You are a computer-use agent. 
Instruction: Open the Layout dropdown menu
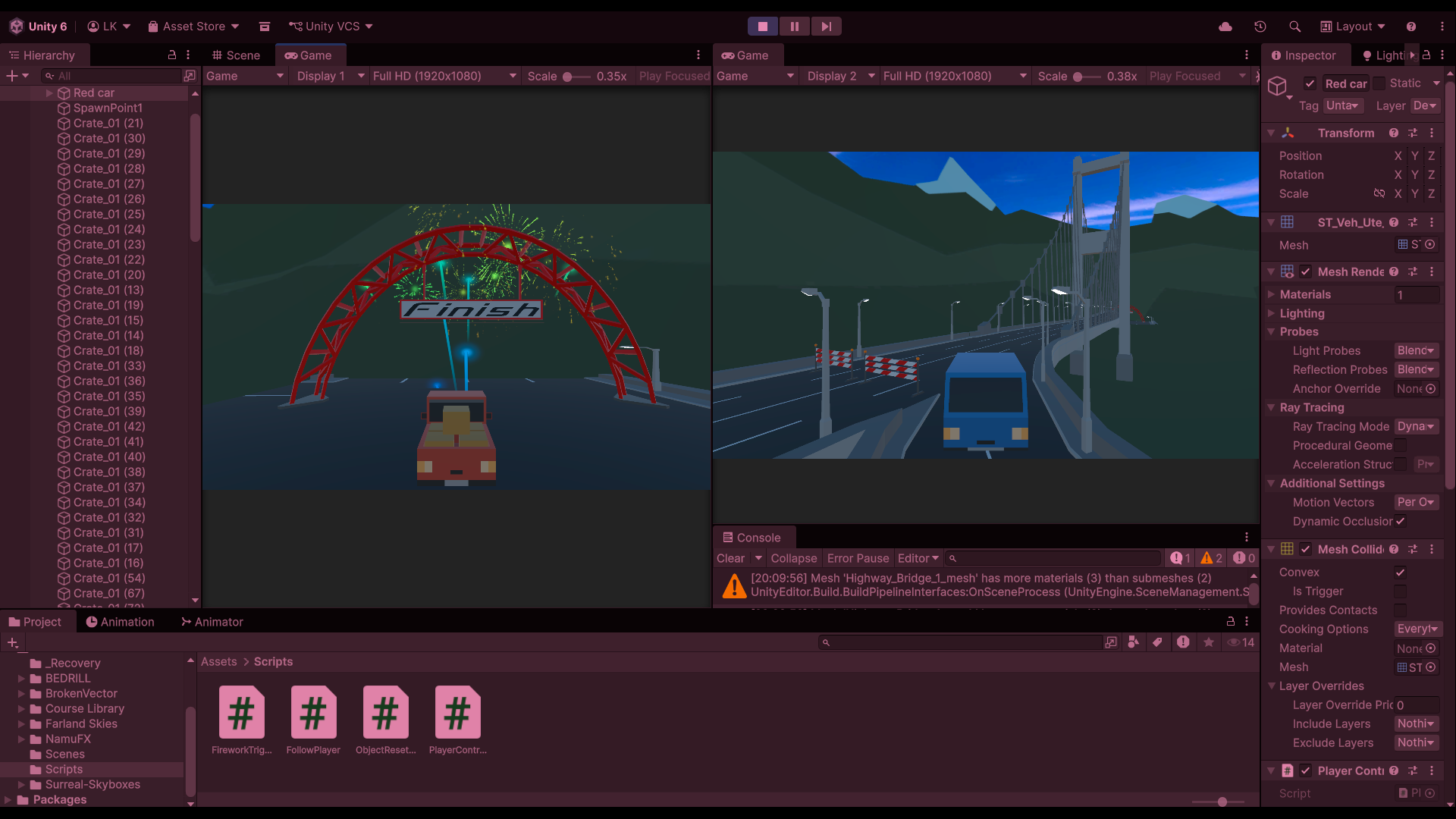pyautogui.click(x=1353, y=27)
